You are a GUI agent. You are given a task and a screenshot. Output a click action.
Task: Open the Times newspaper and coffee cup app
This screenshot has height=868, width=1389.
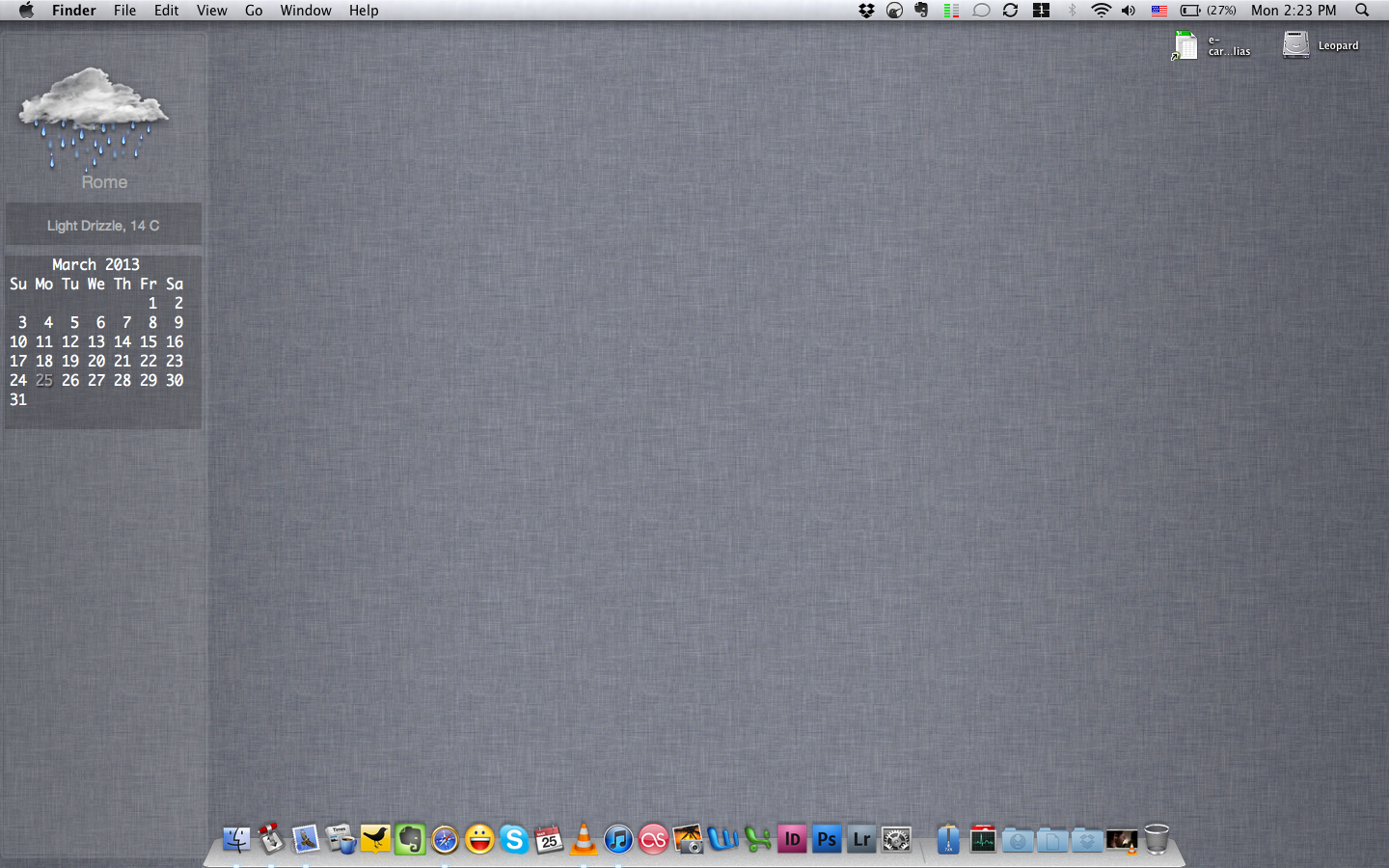(340, 839)
